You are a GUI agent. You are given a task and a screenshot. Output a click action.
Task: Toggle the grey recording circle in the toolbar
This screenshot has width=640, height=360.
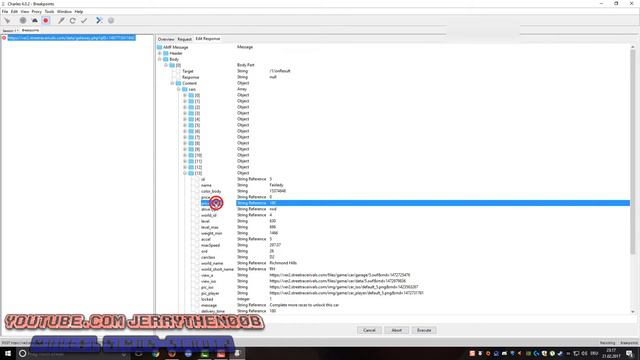tap(23, 20)
